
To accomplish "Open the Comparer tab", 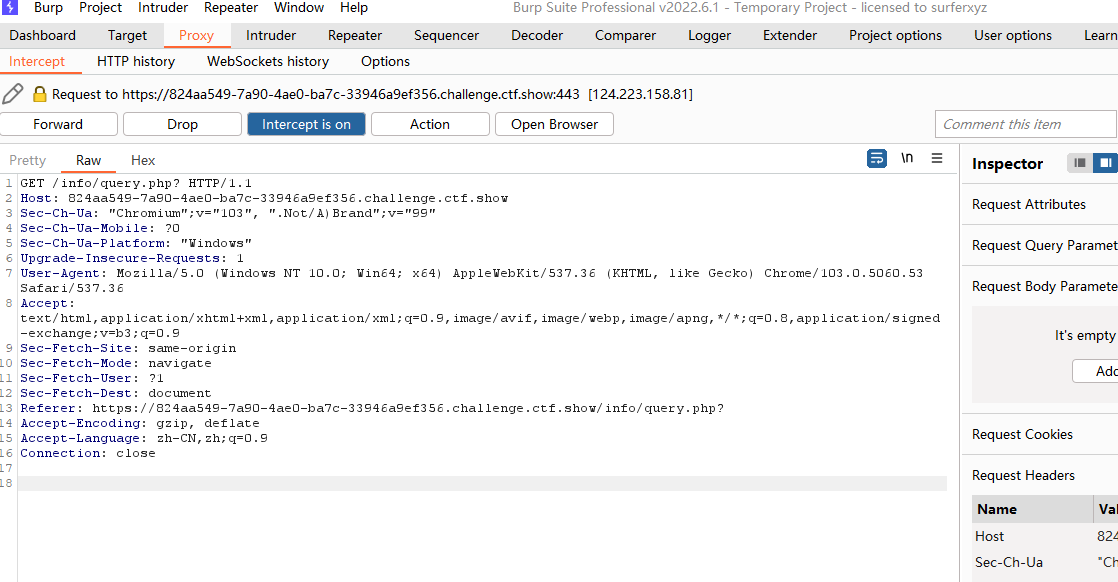I will [625, 36].
